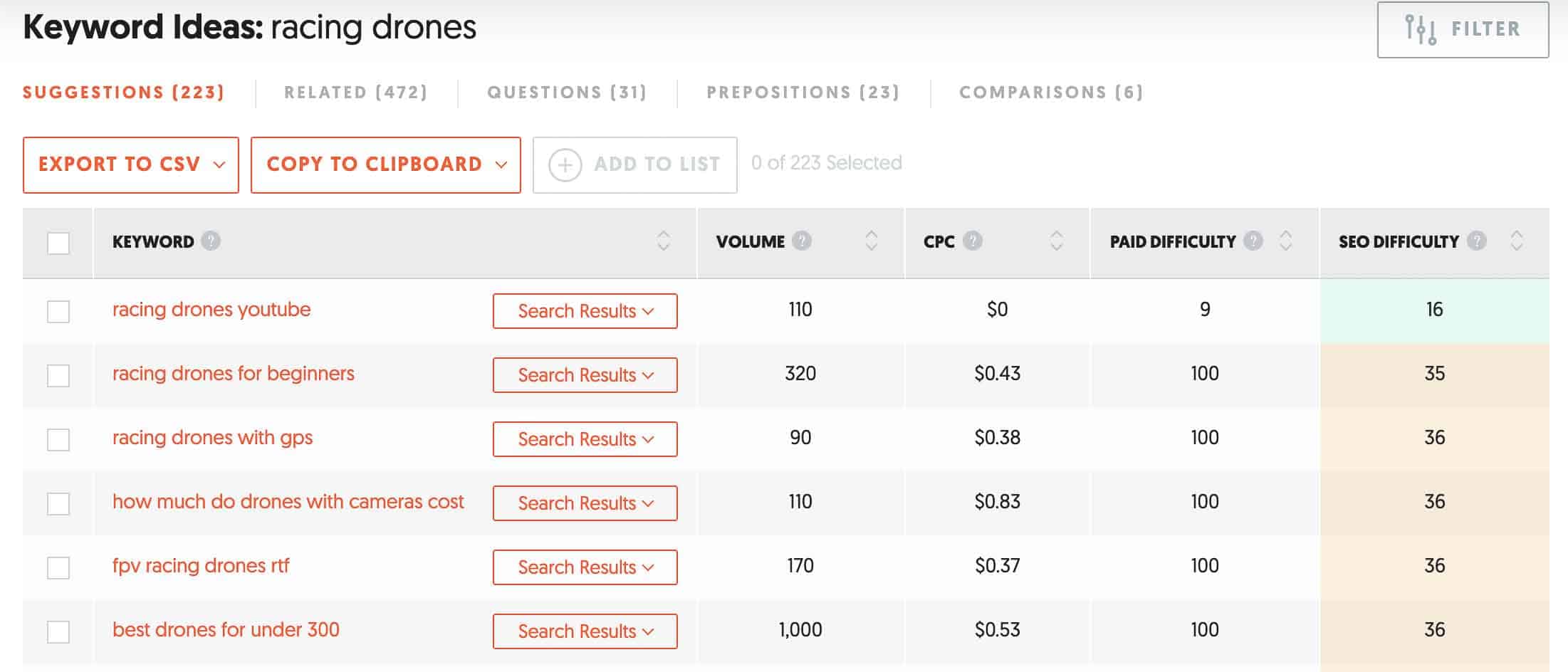
Task: Click the help icon next to CPC
Action: click(973, 241)
